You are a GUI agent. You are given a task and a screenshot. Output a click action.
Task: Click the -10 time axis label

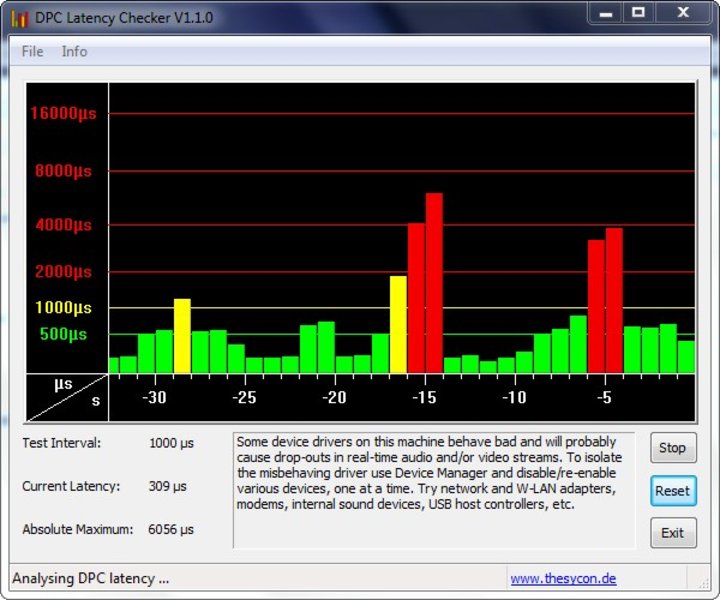[514, 397]
